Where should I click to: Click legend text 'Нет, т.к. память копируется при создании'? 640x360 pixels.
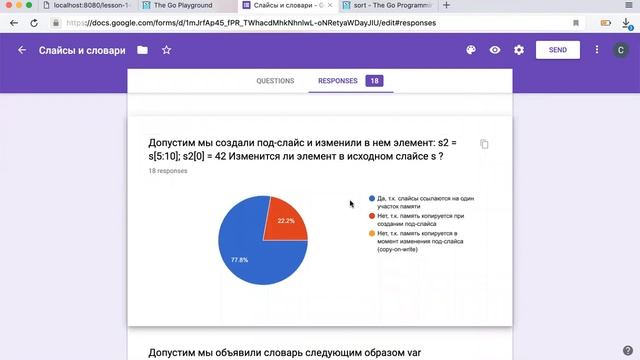pyautogui.click(x=420, y=220)
